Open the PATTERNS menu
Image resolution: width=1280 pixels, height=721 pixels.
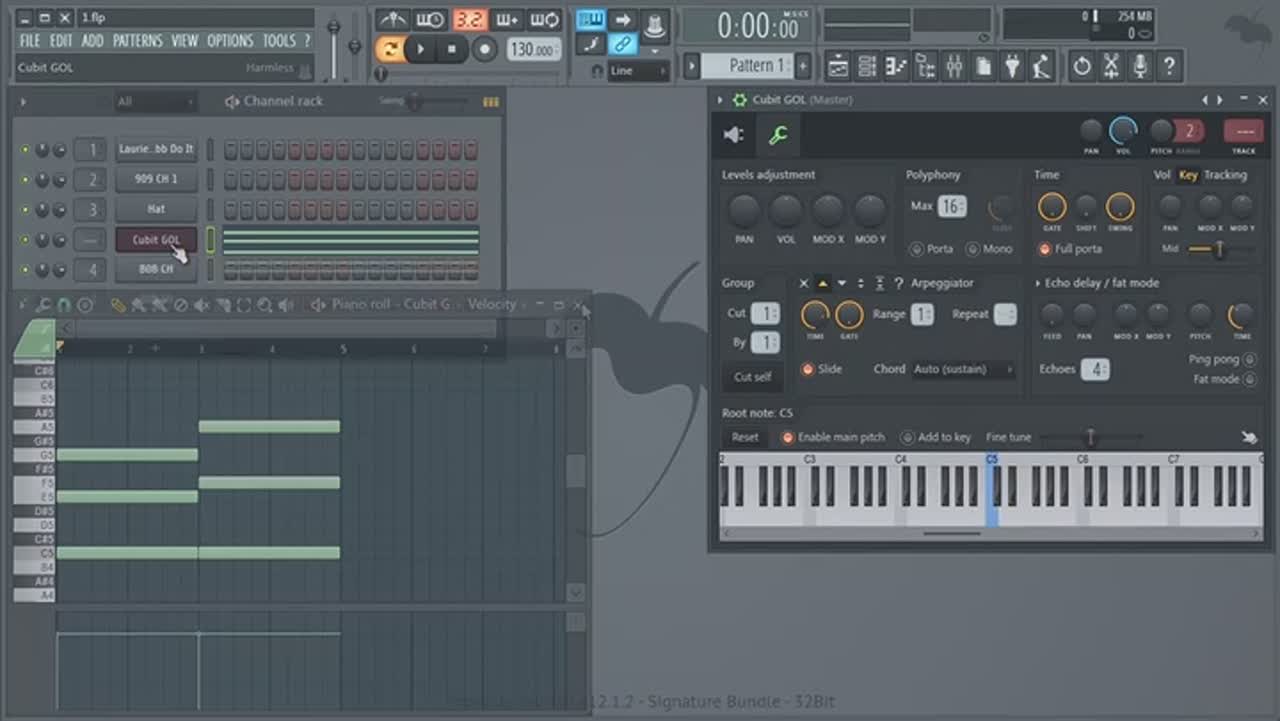coord(137,41)
